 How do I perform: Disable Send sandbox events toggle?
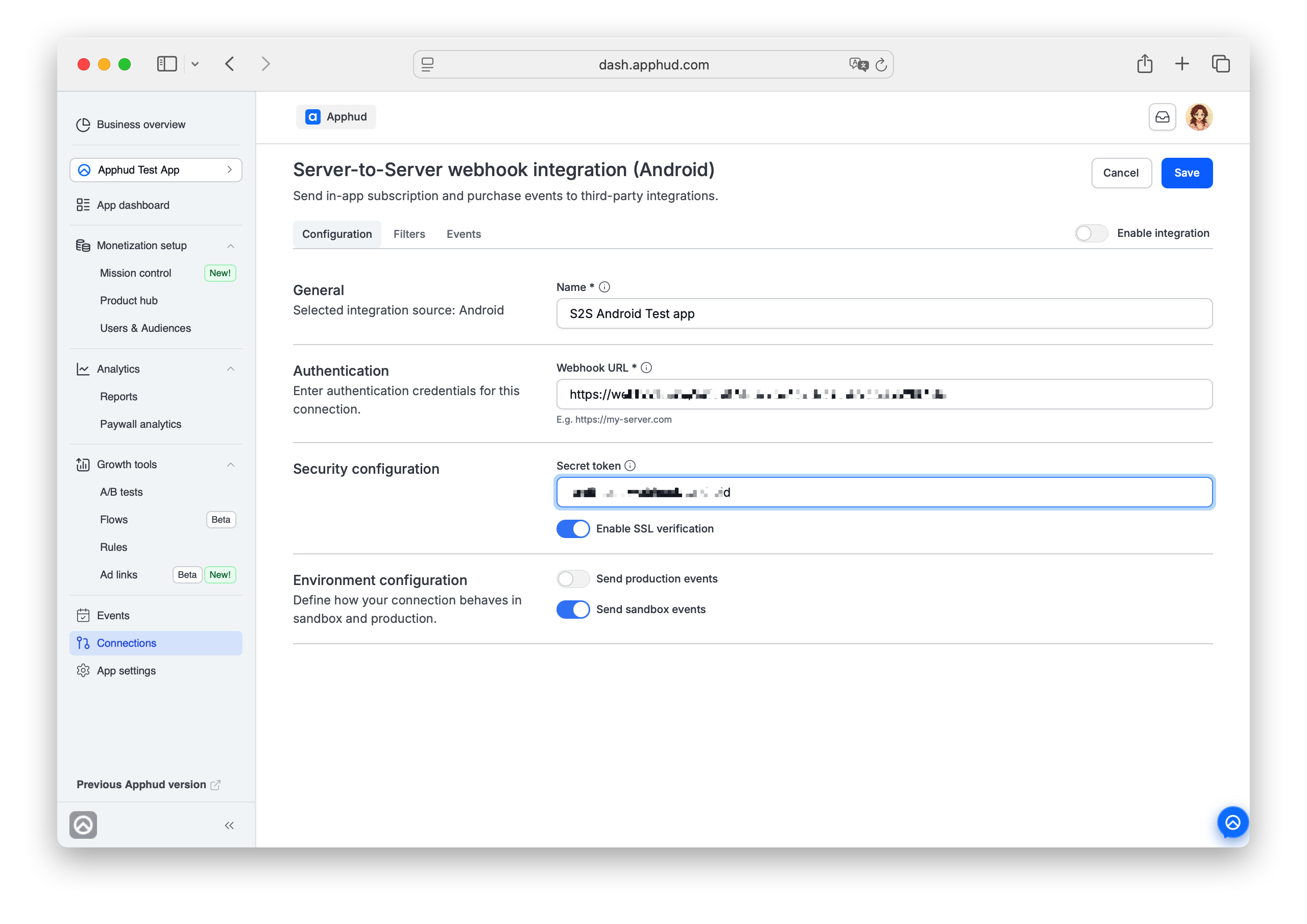[x=573, y=609]
